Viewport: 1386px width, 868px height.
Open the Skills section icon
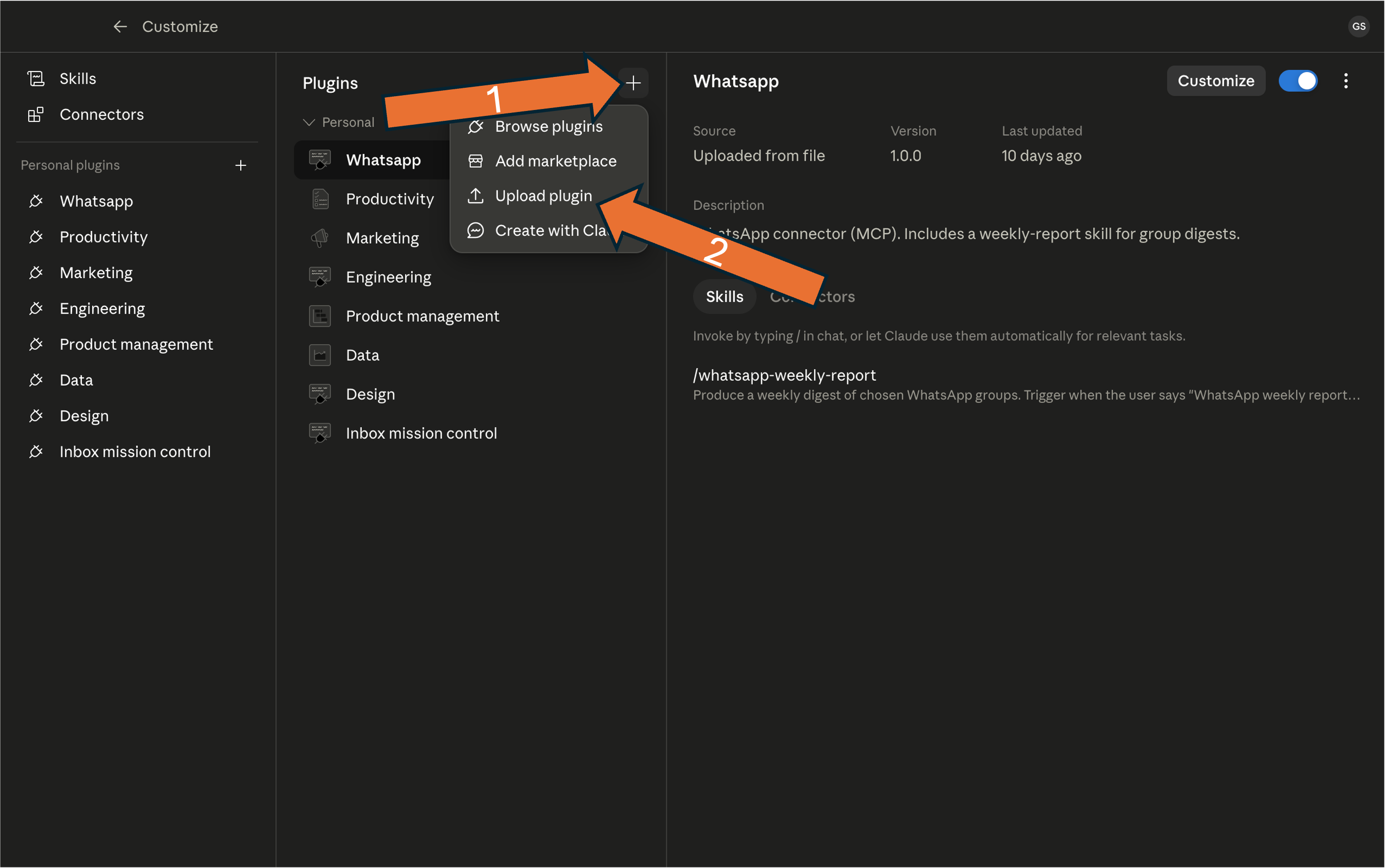(x=36, y=78)
